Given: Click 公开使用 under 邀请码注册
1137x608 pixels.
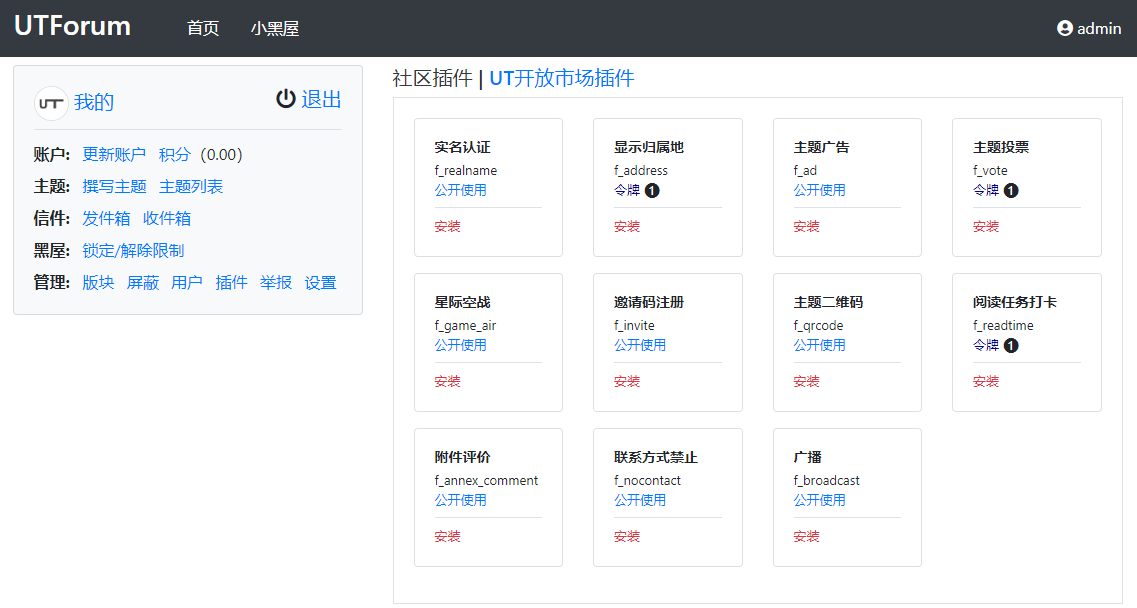Looking at the screenshot, I should [x=640, y=345].
